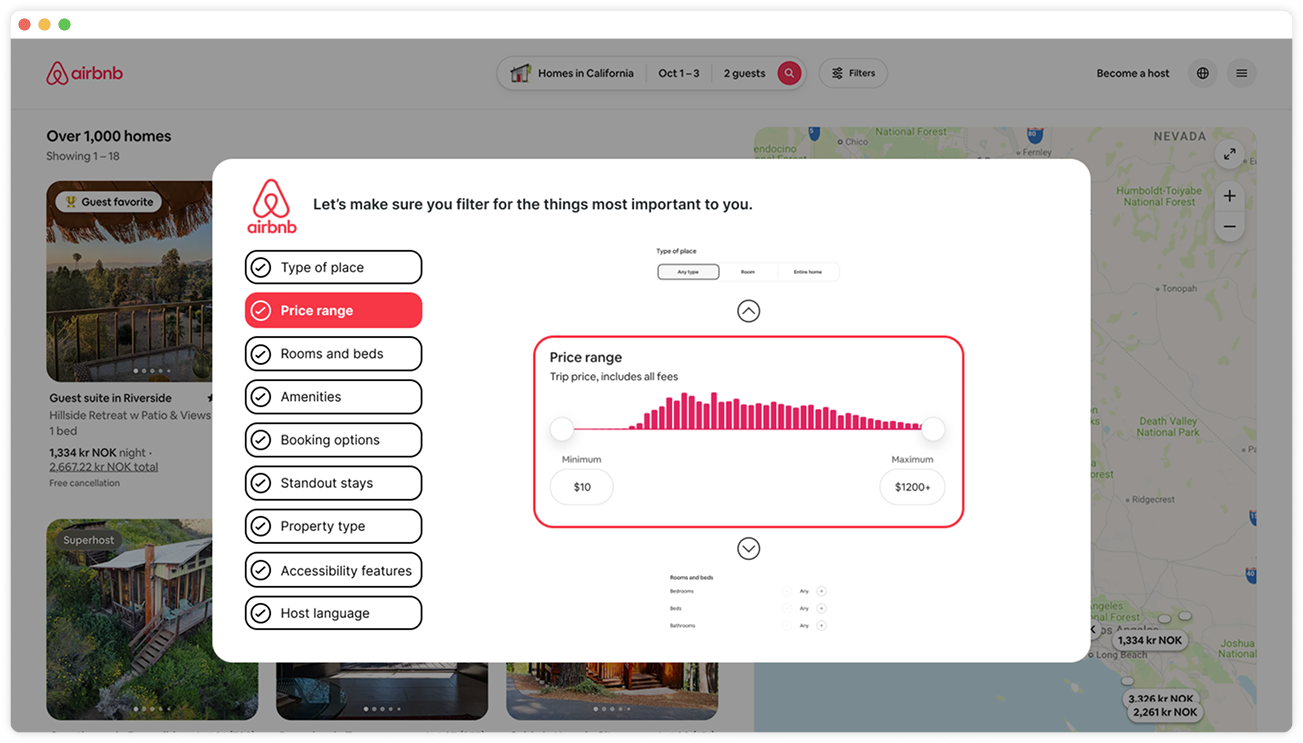The image size is (1303, 743).
Task: Click the Oct 1 – 3 dates field
Action: point(679,73)
